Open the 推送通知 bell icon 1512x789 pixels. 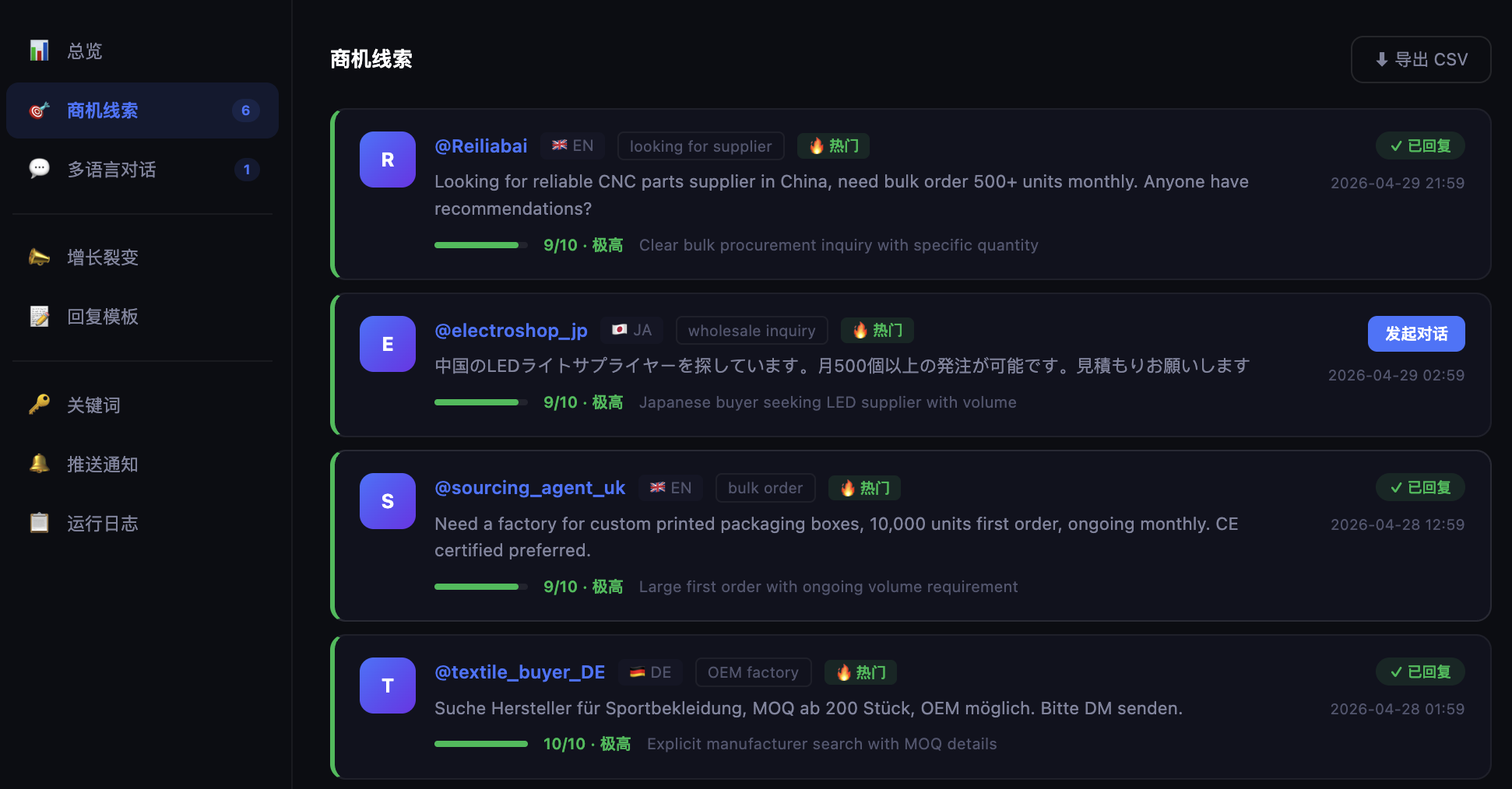tap(39, 464)
